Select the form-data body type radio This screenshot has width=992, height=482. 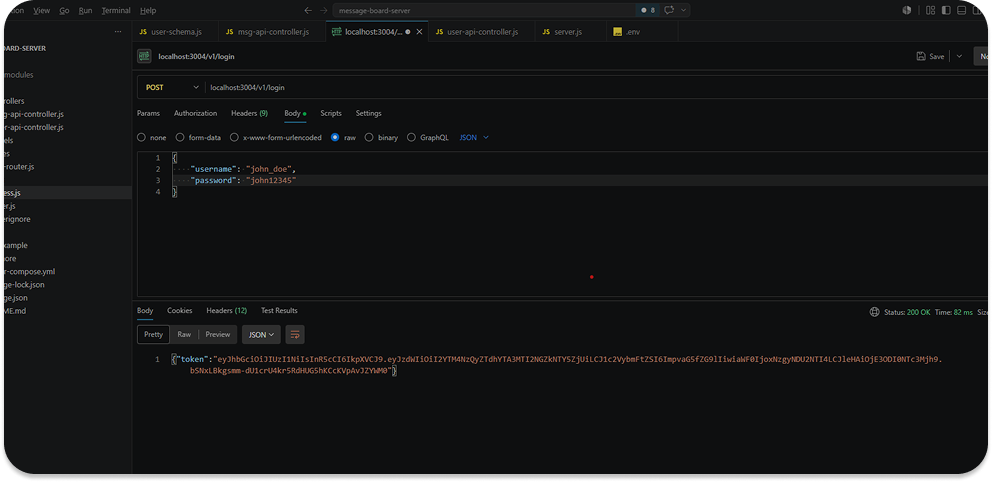(180, 137)
